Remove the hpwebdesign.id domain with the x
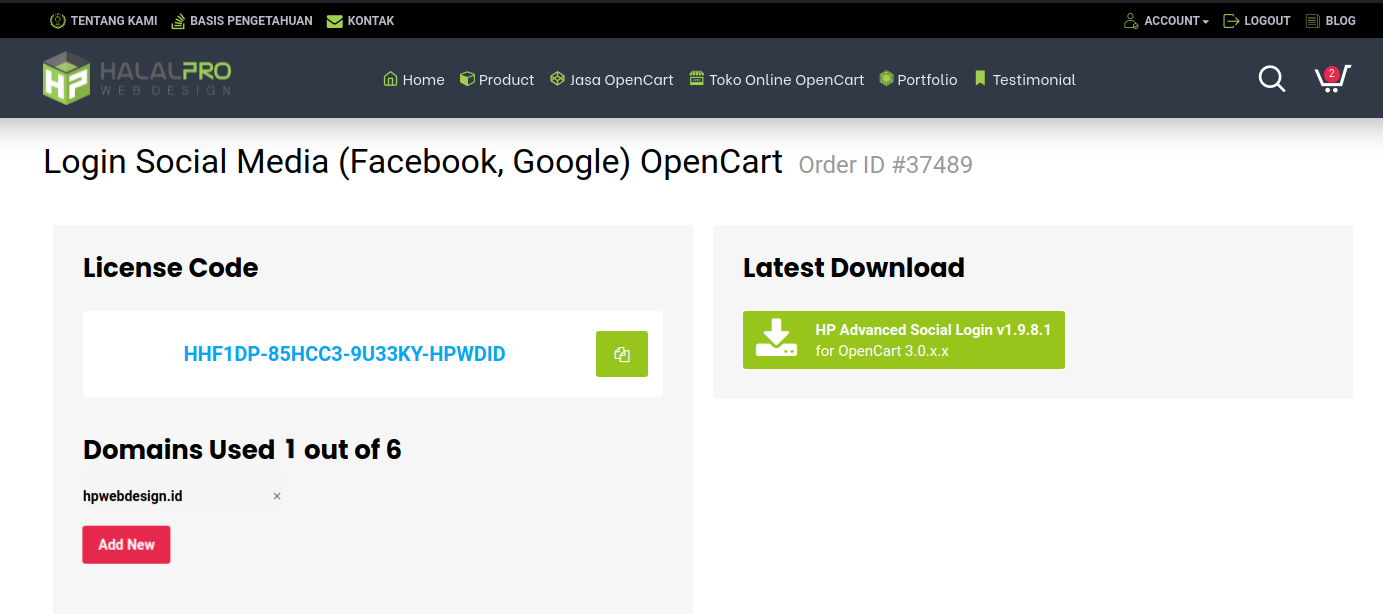The image size is (1383, 614). point(277,496)
